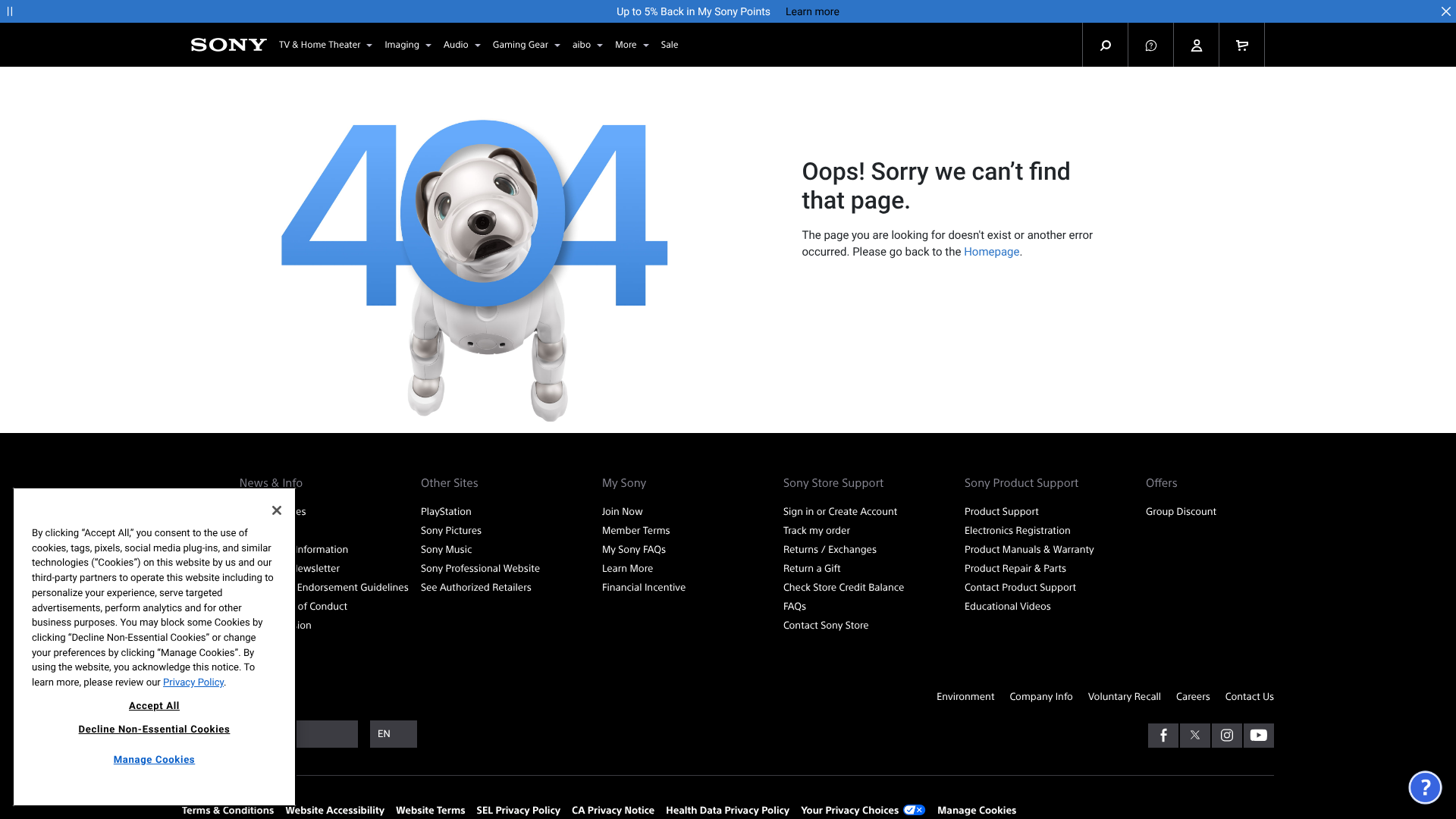Click the X (Twitter) social icon
Screen dimensions: 1456x819
(1194, 735)
